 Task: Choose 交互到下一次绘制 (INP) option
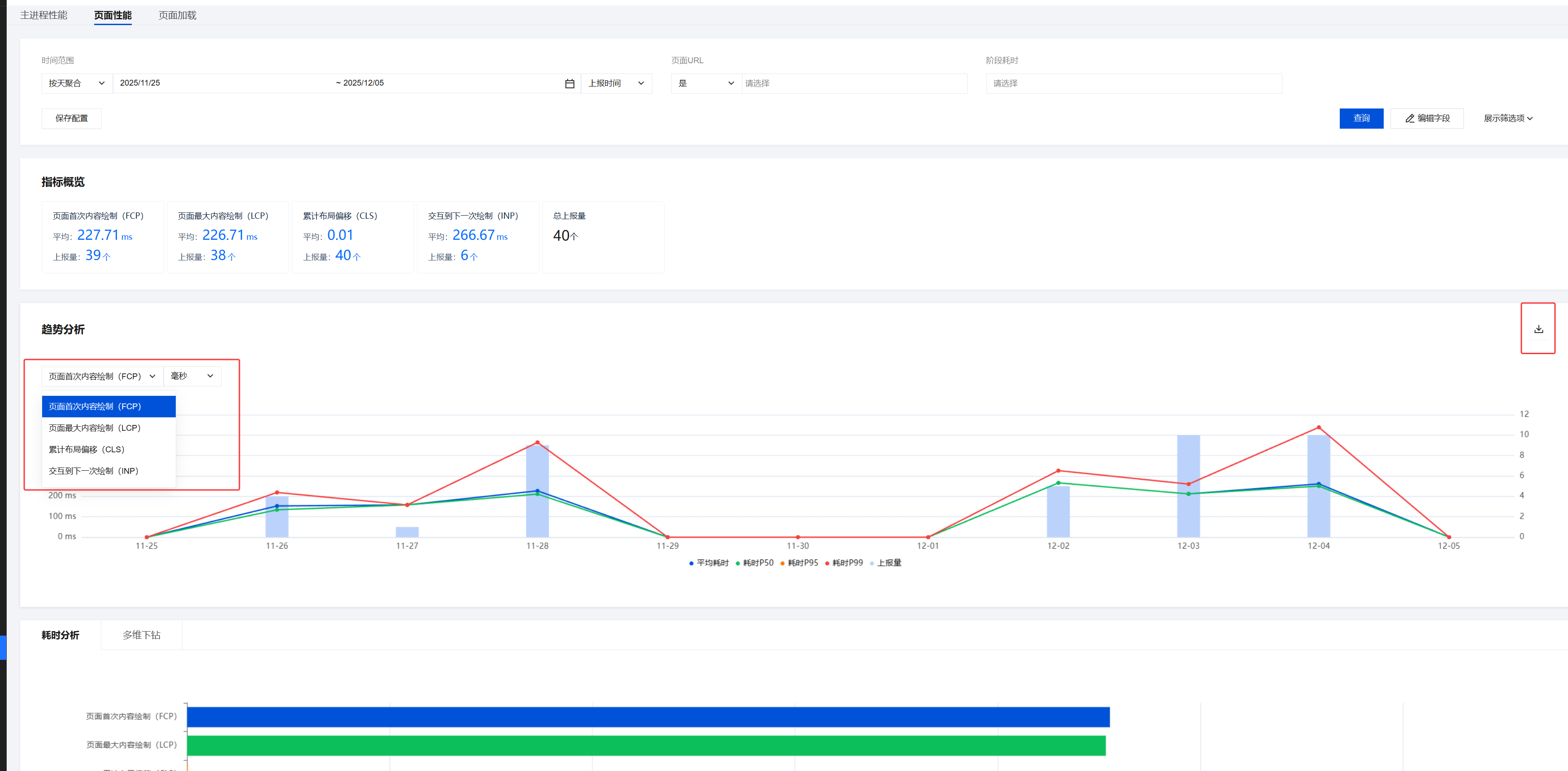pyautogui.click(x=94, y=471)
